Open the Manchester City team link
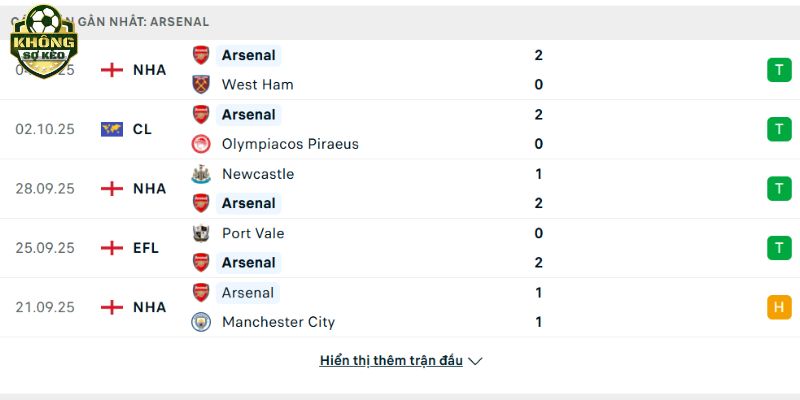Viewport: 800px width, 400px height. (x=278, y=322)
